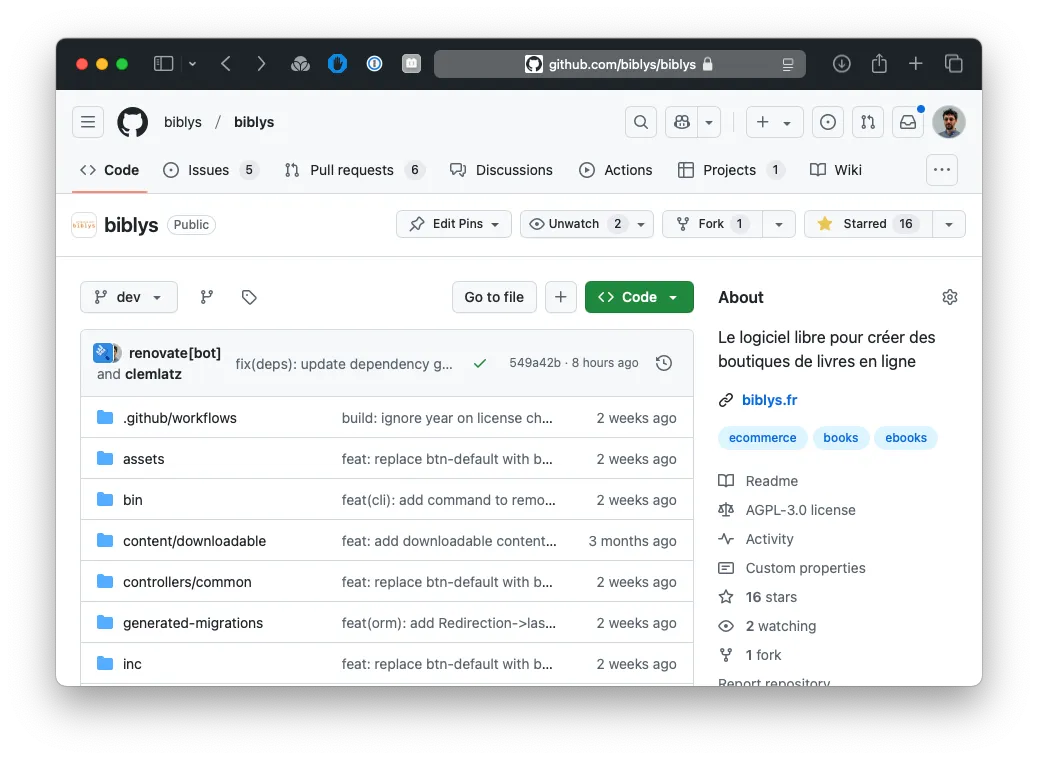
Task: Open the notifications inbox icon
Action: click(906, 121)
